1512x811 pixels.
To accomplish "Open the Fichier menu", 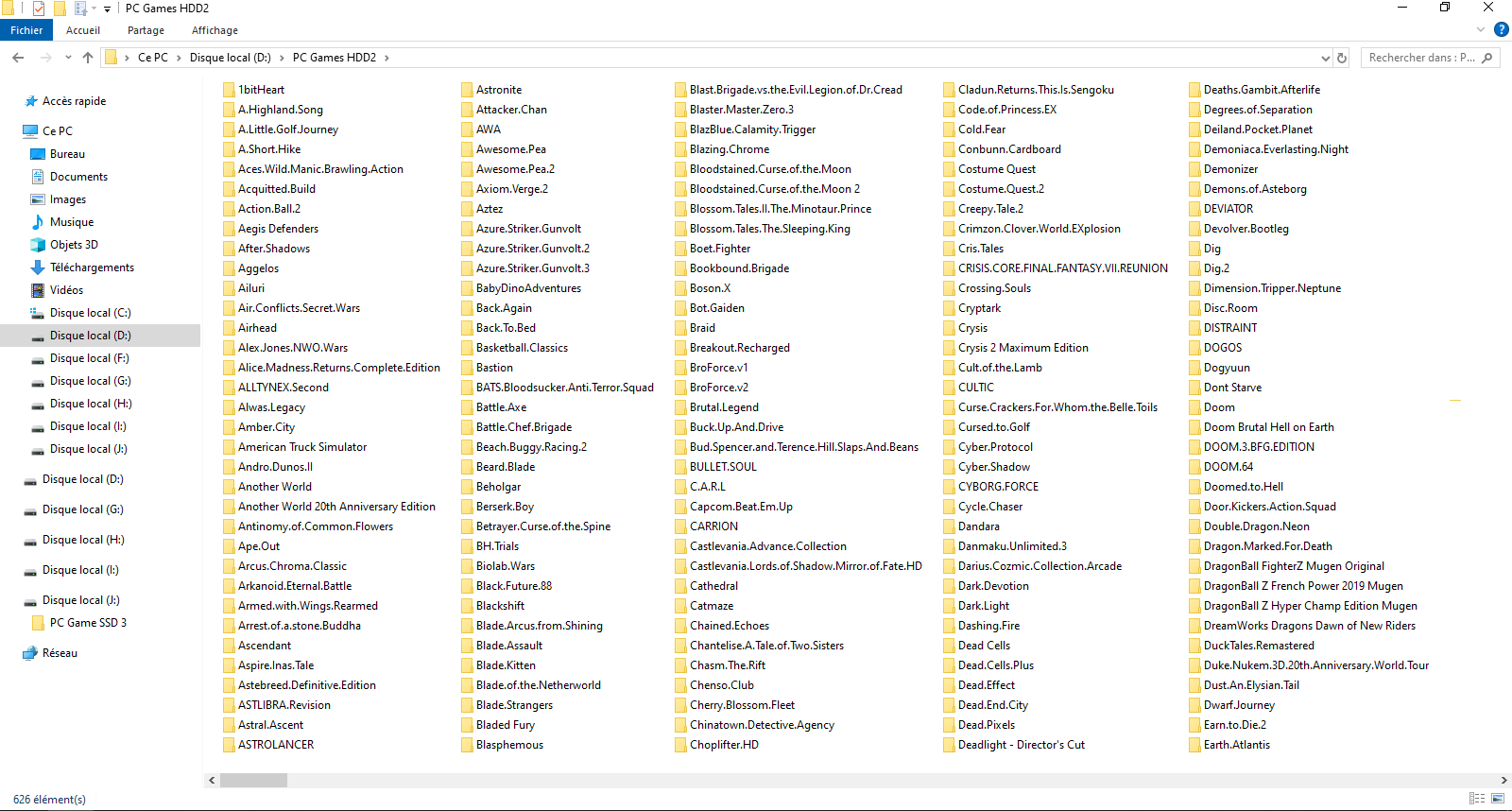I will pyautogui.click(x=26, y=30).
